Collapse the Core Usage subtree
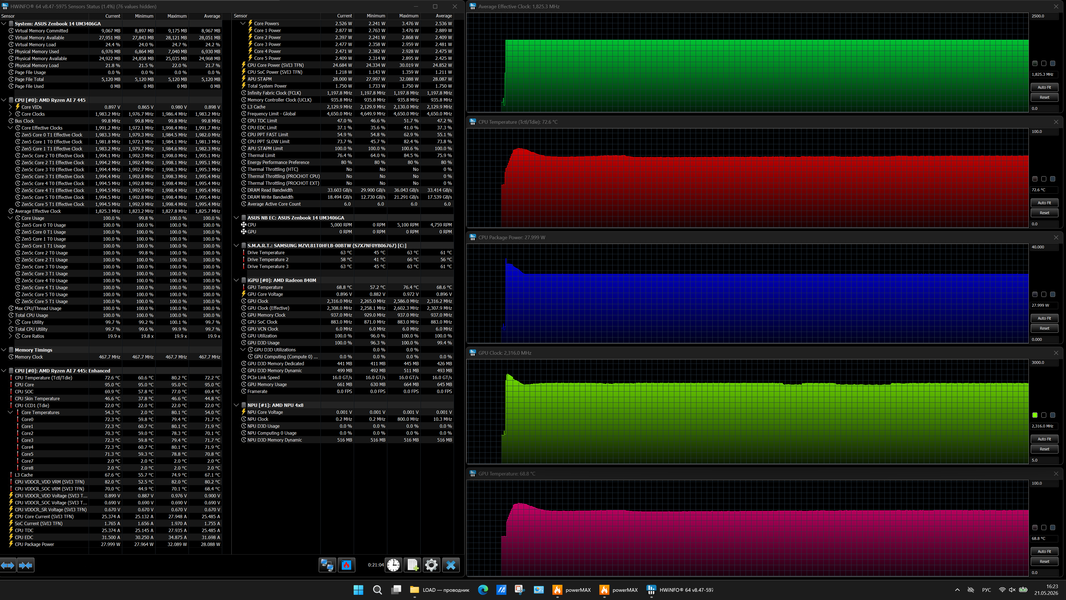The height and width of the screenshot is (600, 1066). point(10,218)
